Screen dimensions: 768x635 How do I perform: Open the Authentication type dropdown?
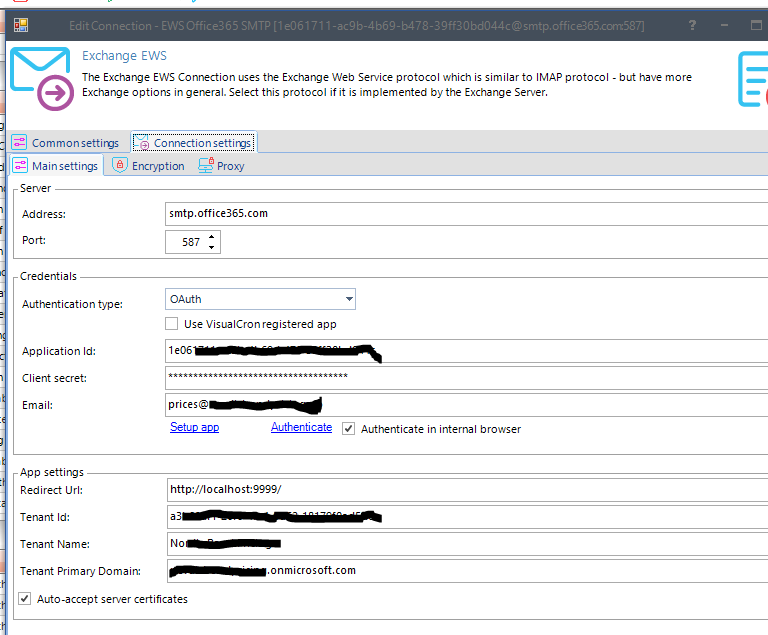tap(348, 299)
